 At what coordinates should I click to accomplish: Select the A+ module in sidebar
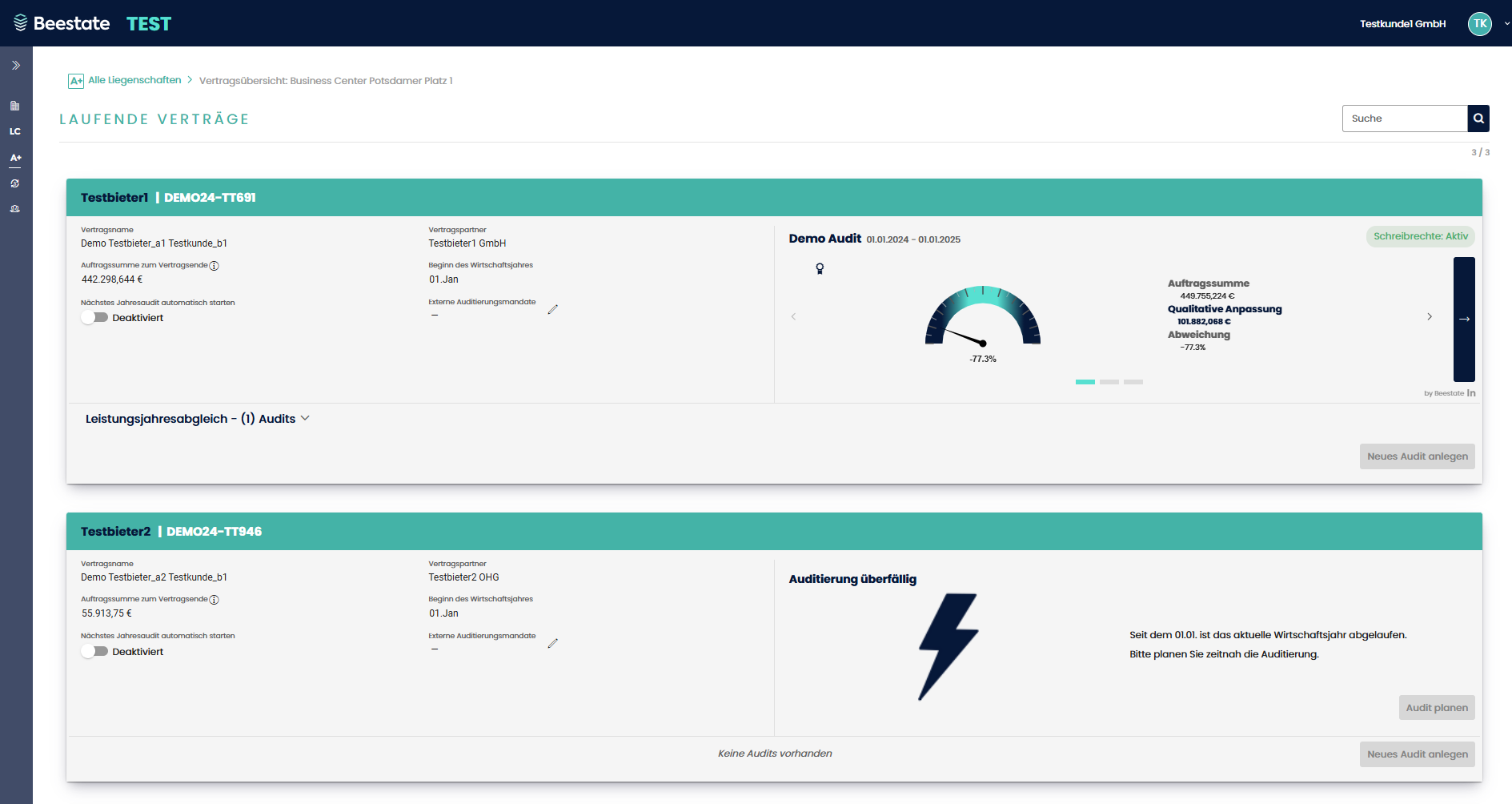coord(15,158)
